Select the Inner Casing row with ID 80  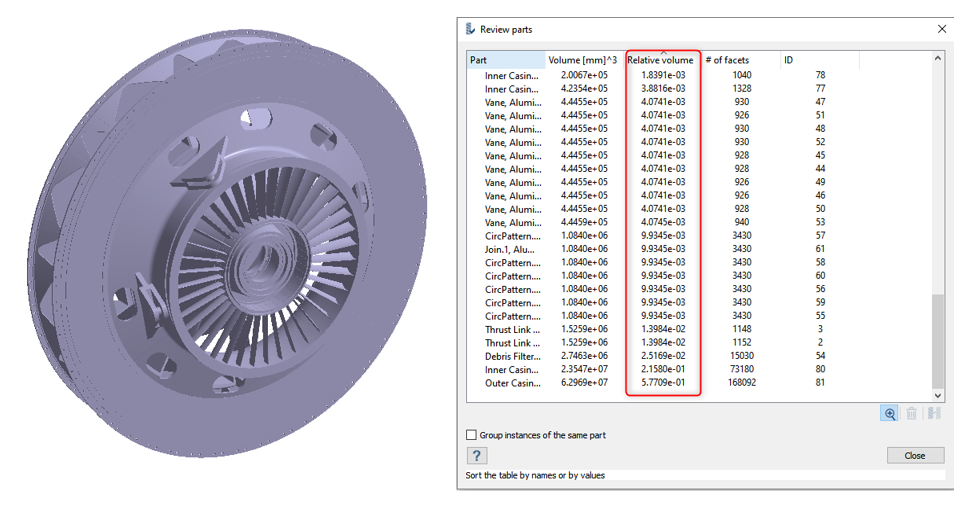[512, 370]
